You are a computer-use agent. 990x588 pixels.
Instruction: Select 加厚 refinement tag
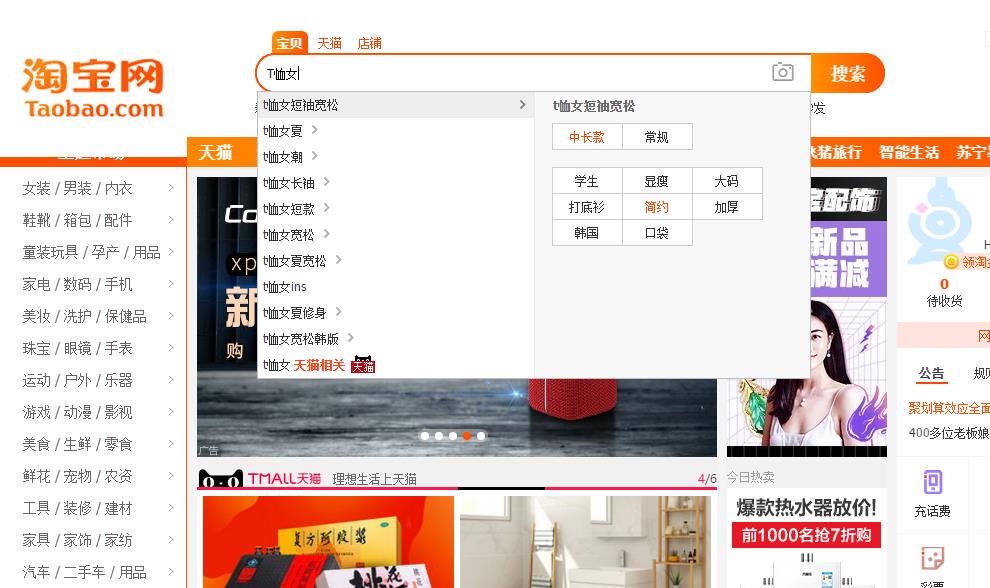(727, 207)
